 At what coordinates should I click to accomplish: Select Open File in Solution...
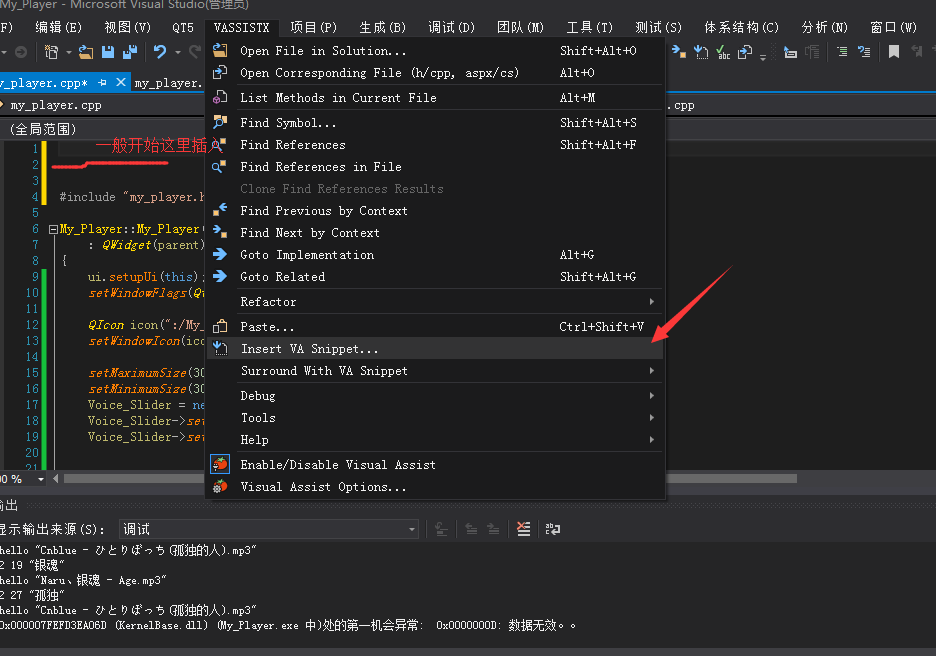435,51
